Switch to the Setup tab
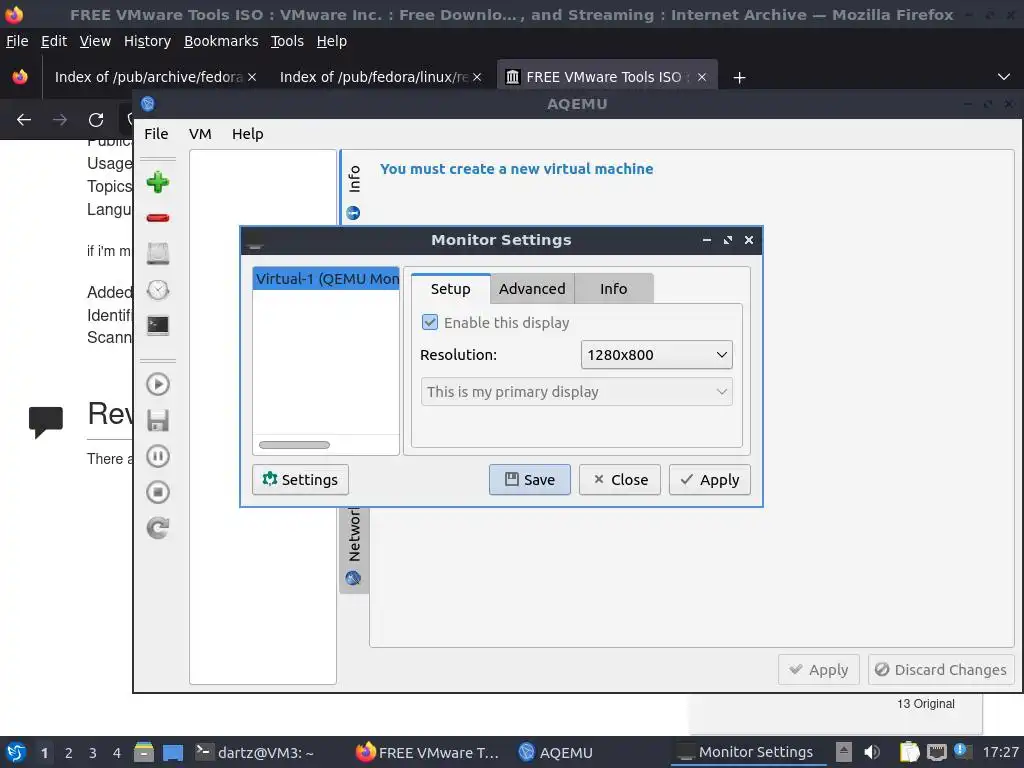The height and width of the screenshot is (768, 1024). click(451, 289)
